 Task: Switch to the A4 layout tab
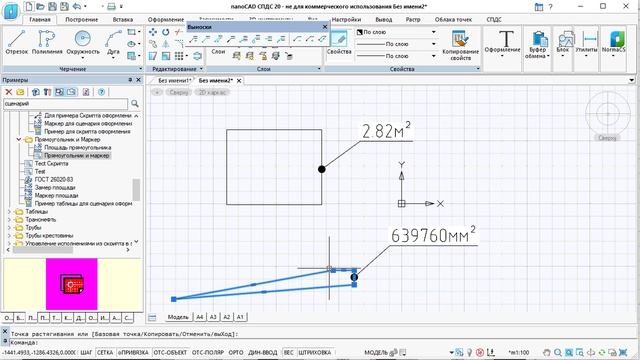[x=200, y=317]
